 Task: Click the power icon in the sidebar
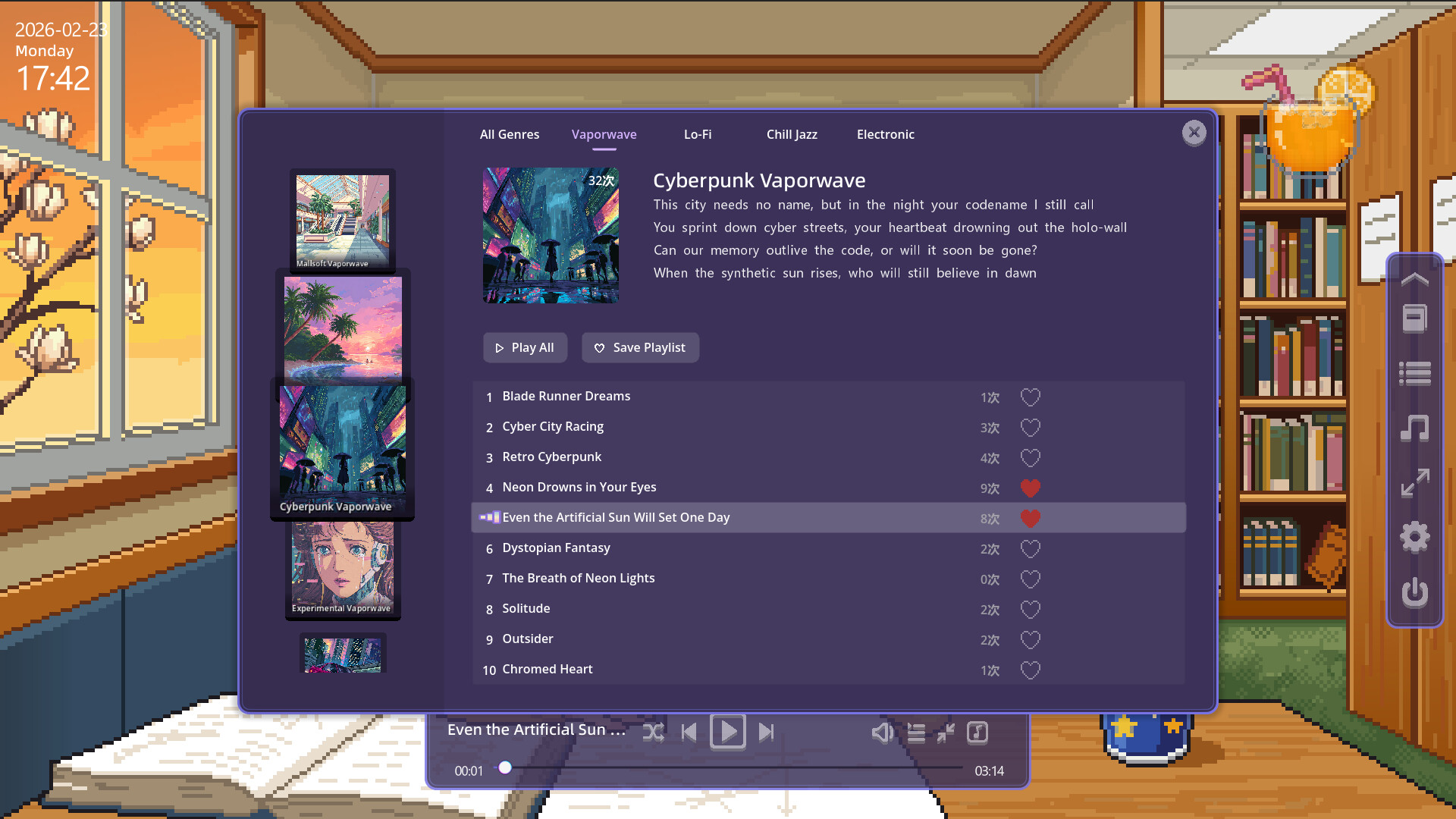click(x=1414, y=592)
